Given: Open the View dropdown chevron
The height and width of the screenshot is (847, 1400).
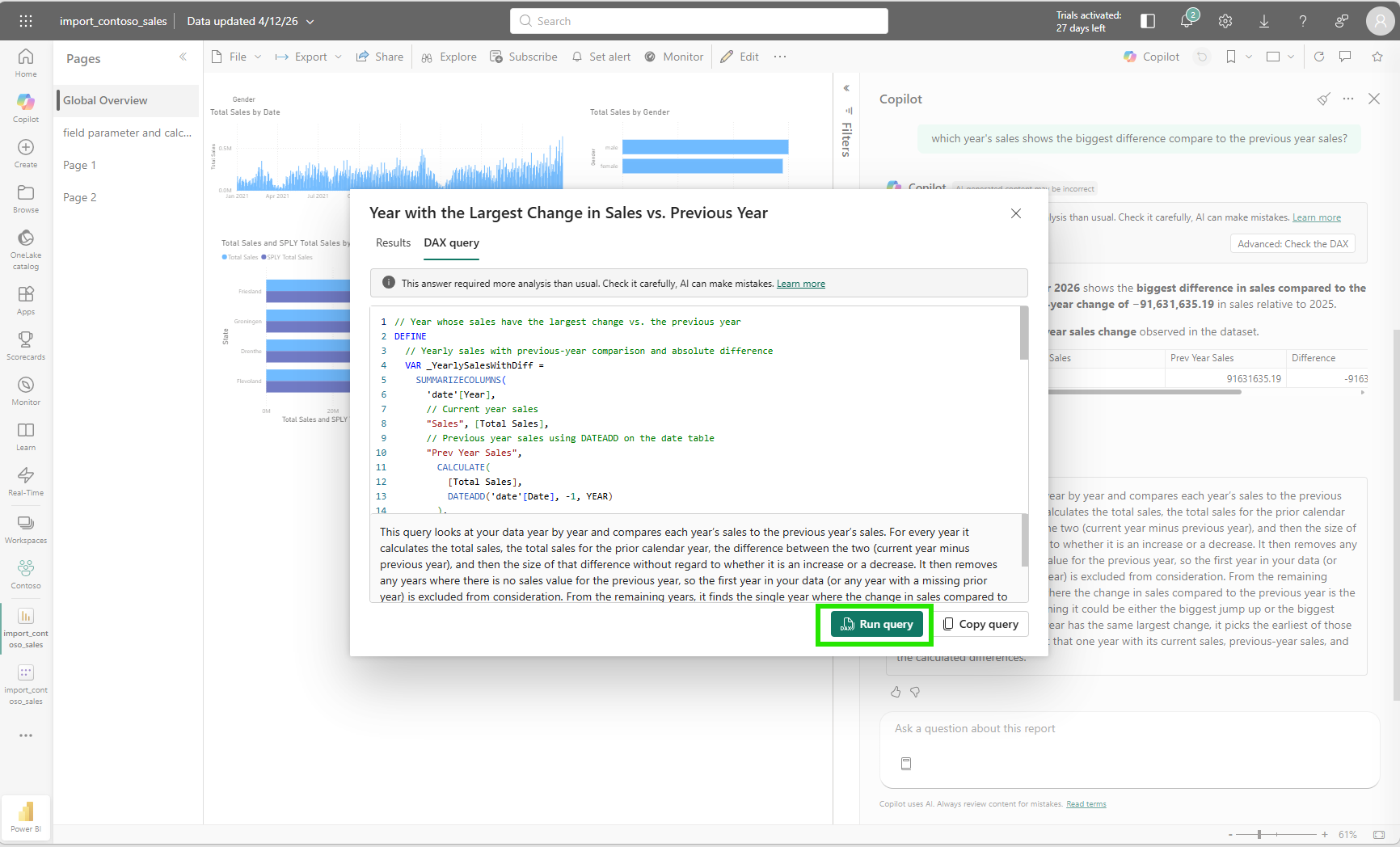Looking at the screenshot, I should coord(1291,57).
